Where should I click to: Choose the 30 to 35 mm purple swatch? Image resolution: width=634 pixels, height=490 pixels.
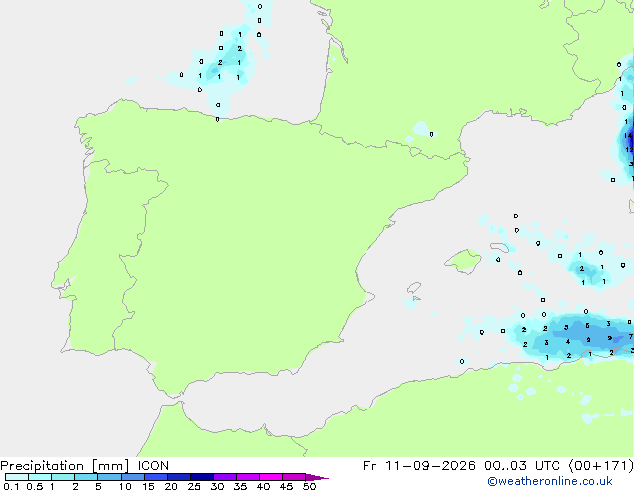point(225,477)
